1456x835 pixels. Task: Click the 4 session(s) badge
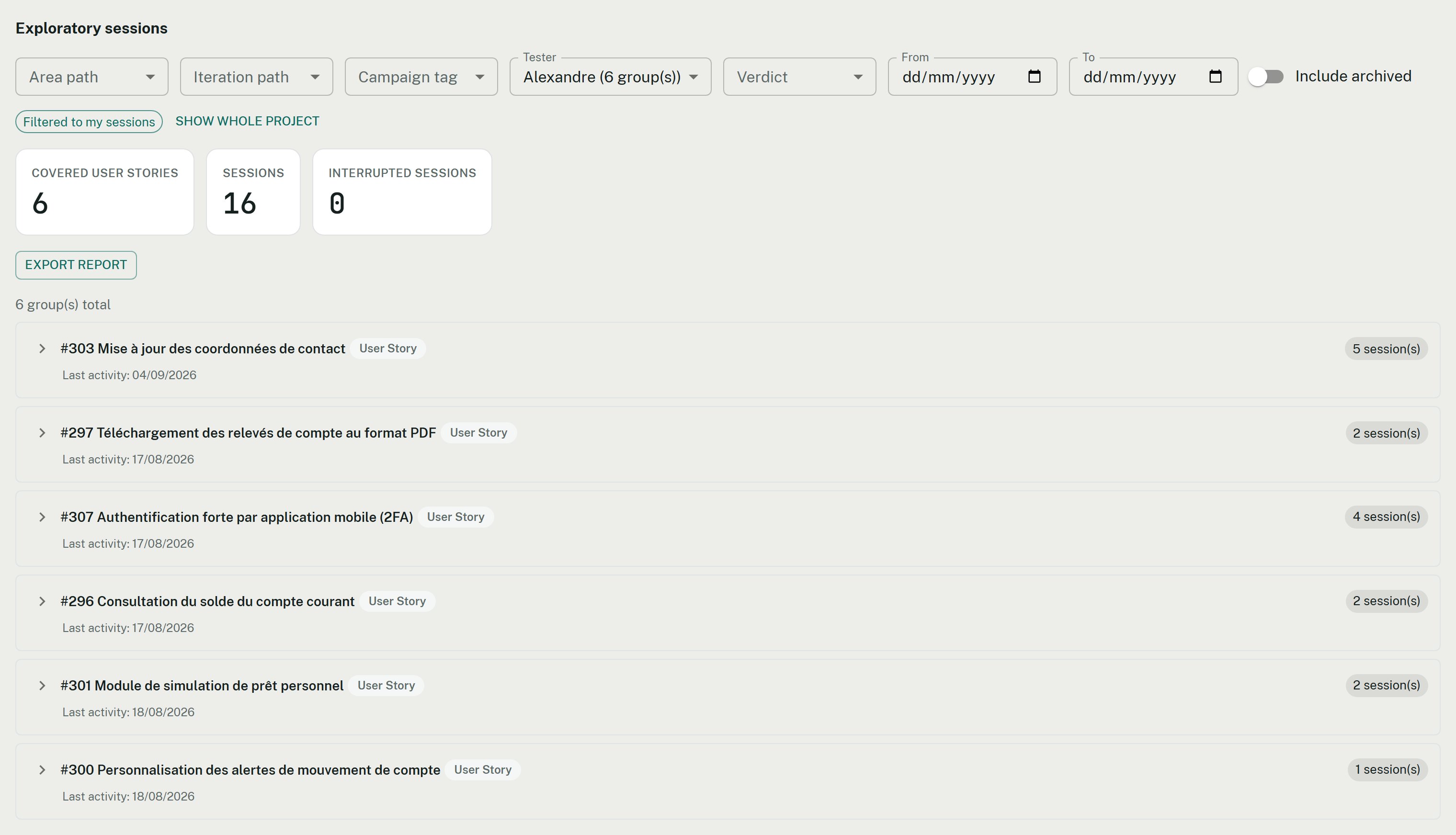click(x=1386, y=517)
